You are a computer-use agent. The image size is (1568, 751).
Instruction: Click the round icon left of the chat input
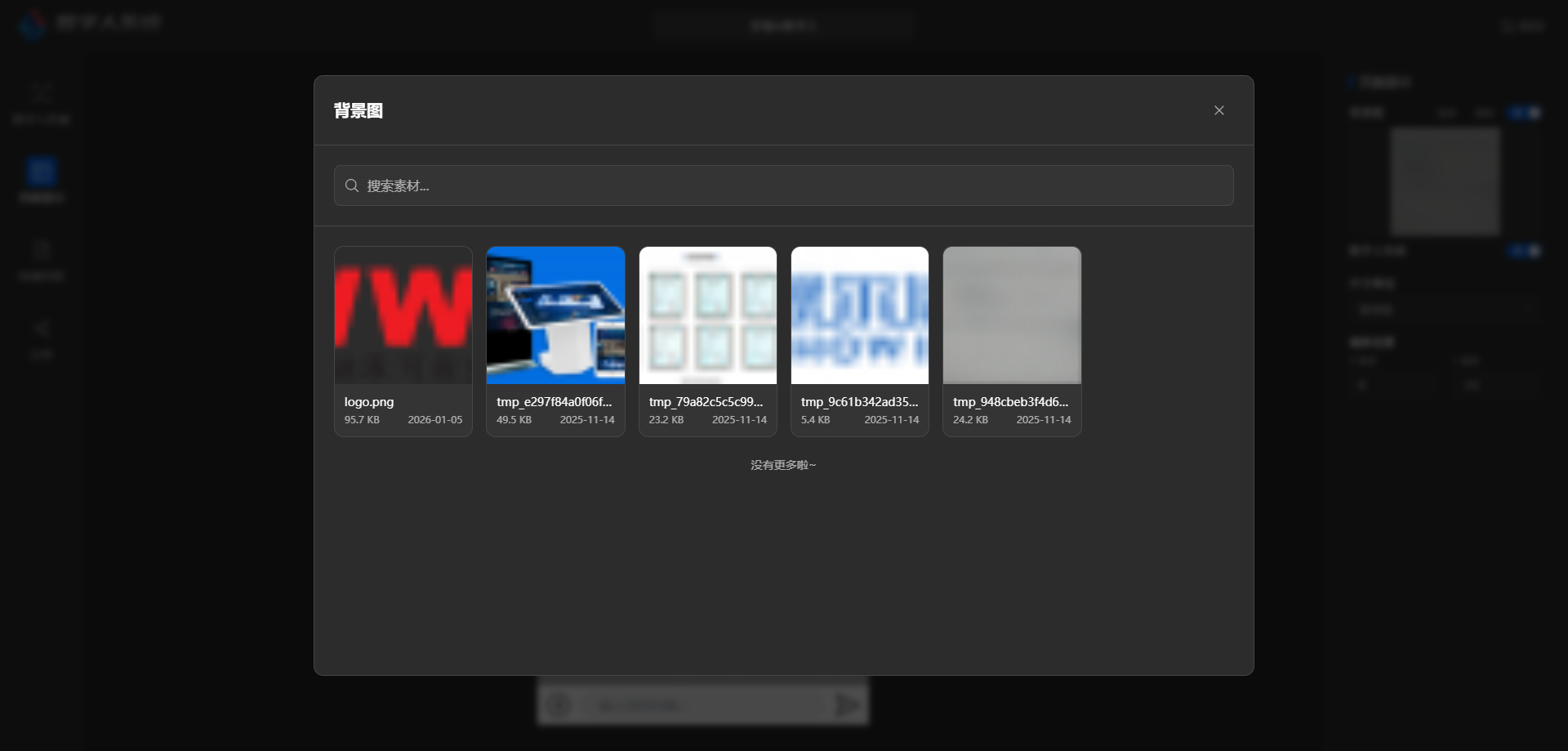(x=559, y=704)
